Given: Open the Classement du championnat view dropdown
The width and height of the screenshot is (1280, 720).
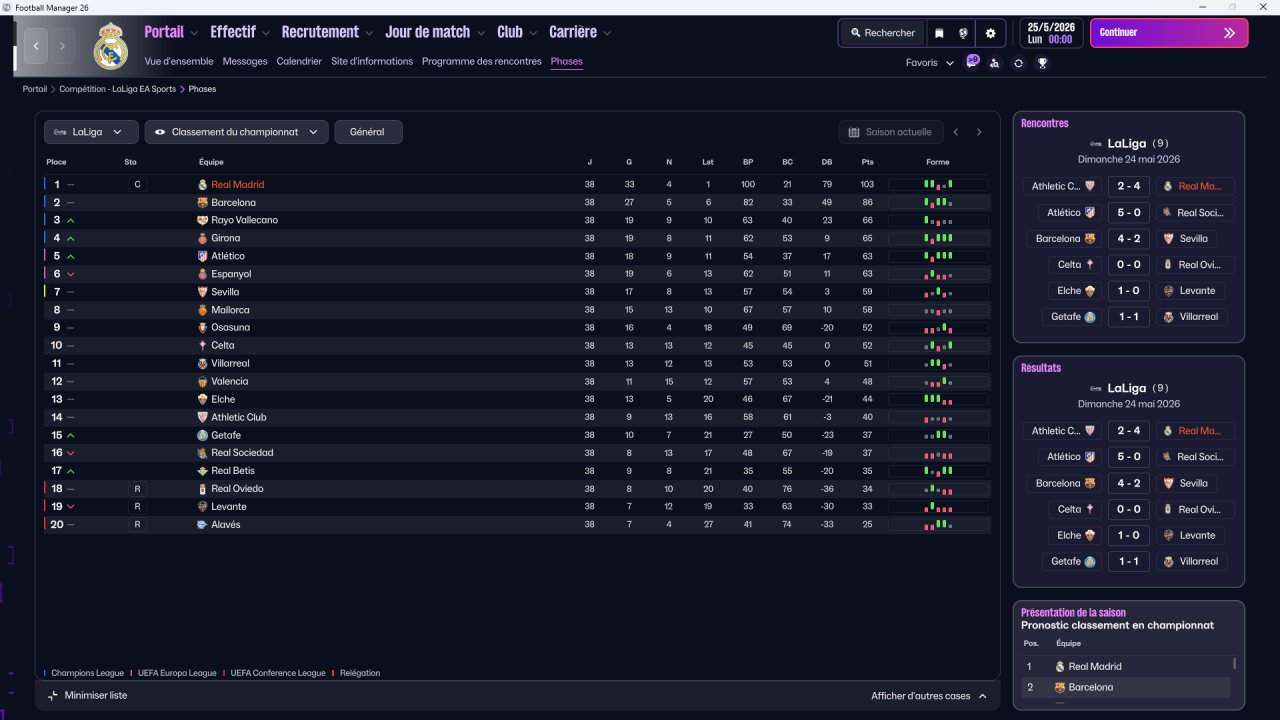Looking at the screenshot, I should 237,132.
